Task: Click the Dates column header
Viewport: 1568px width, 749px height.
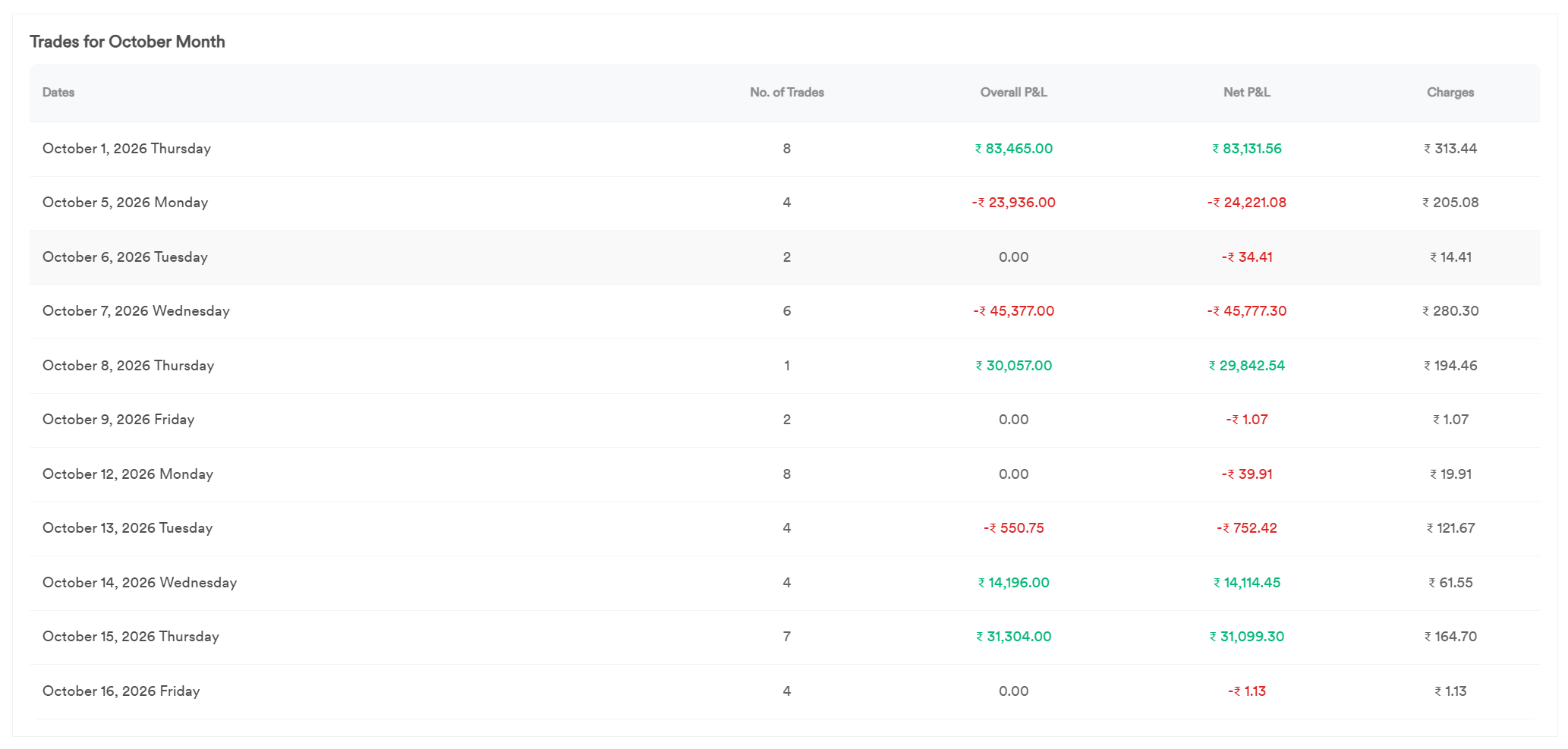Action: [58, 93]
